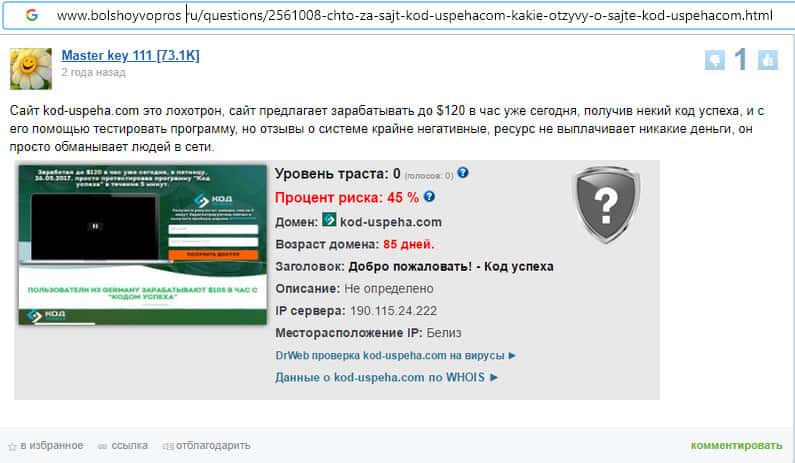Click the help icon beside Процент риска
The height and width of the screenshot is (463, 795).
tap(429, 196)
